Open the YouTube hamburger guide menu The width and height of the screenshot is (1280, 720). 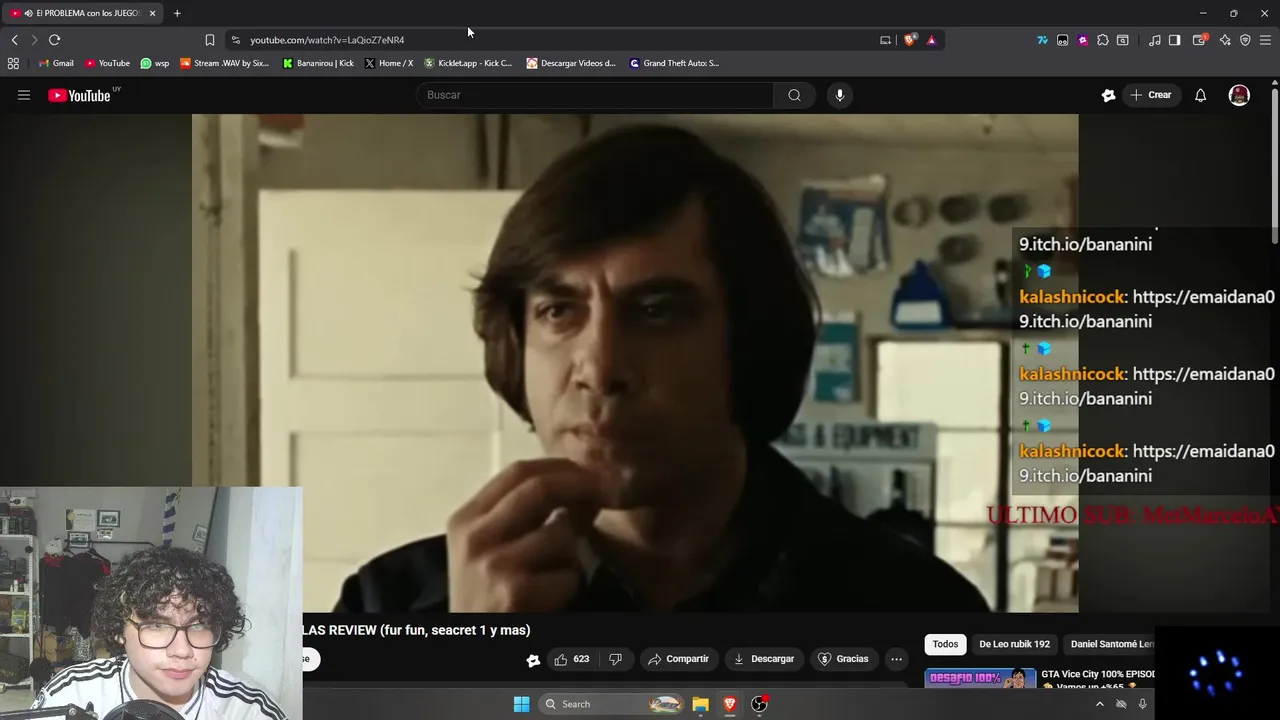click(24, 95)
